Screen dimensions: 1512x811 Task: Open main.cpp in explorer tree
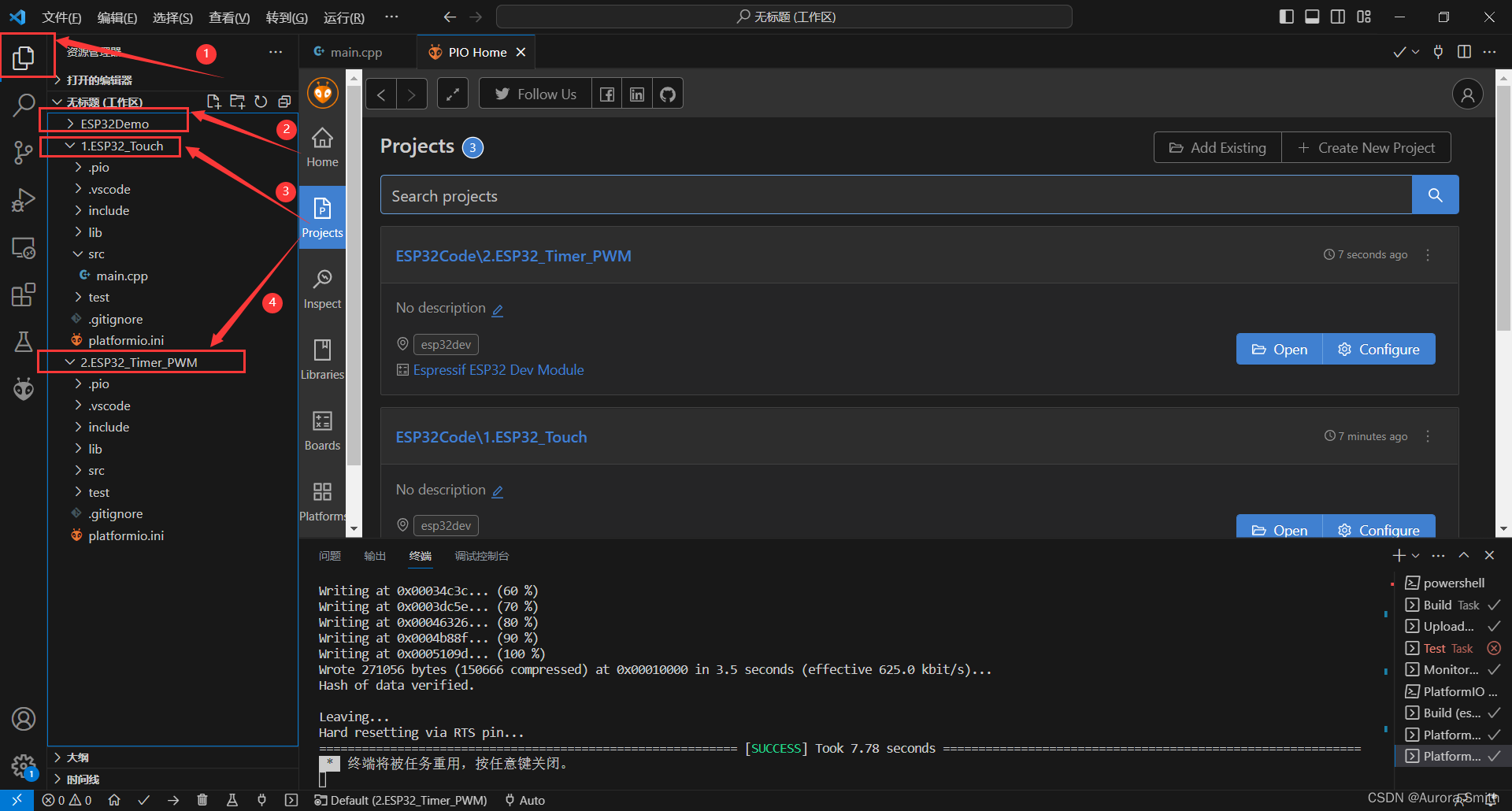tap(121, 276)
